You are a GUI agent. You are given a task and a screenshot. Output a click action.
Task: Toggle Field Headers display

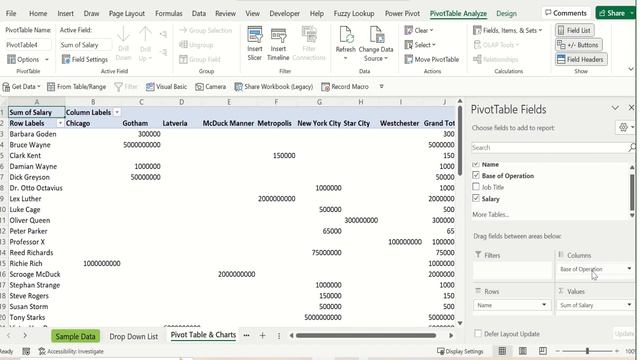tap(581, 59)
